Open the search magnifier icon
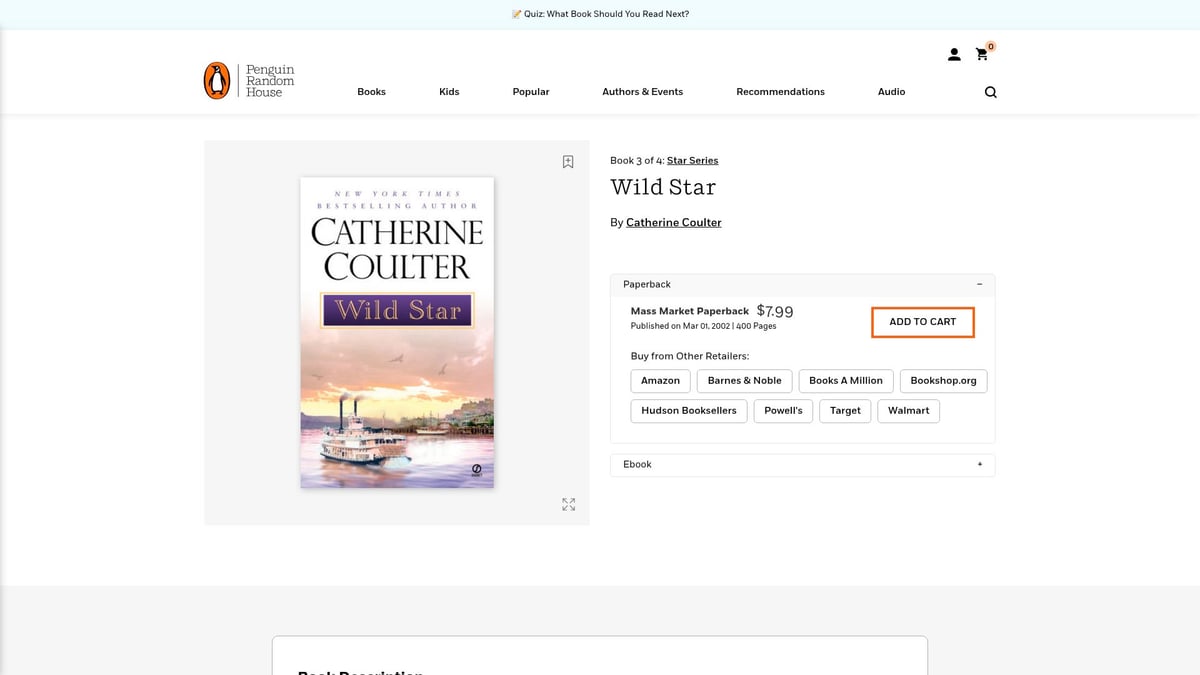 [x=990, y=91]
